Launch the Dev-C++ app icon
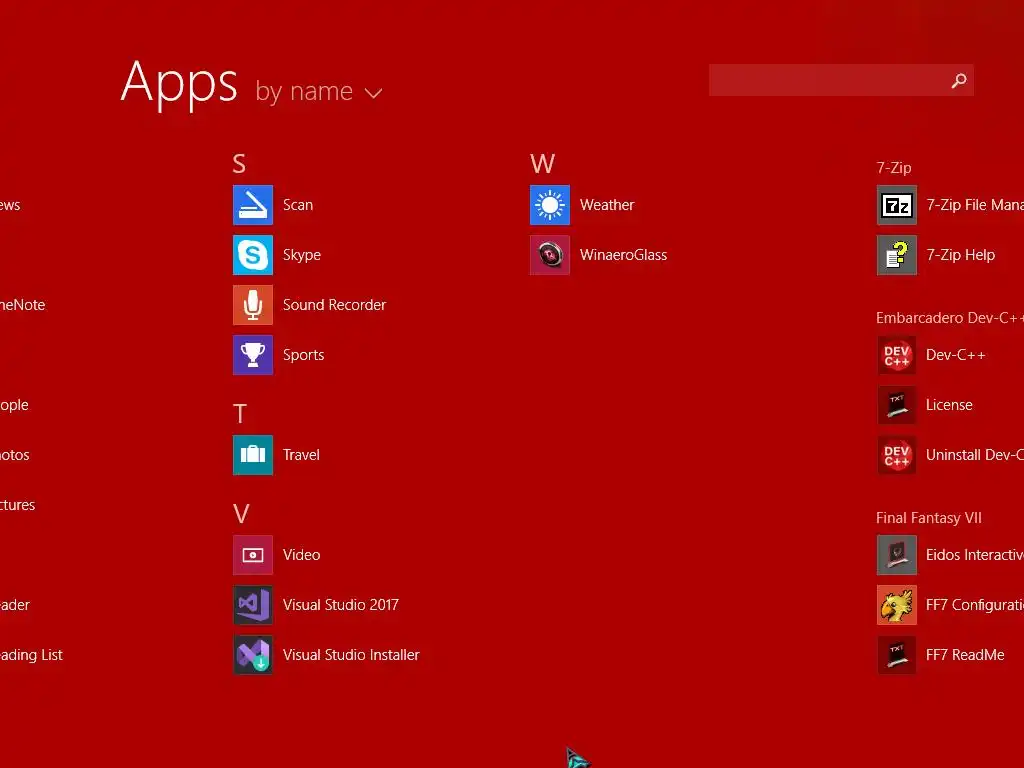1024x768 pixels. 897,355
